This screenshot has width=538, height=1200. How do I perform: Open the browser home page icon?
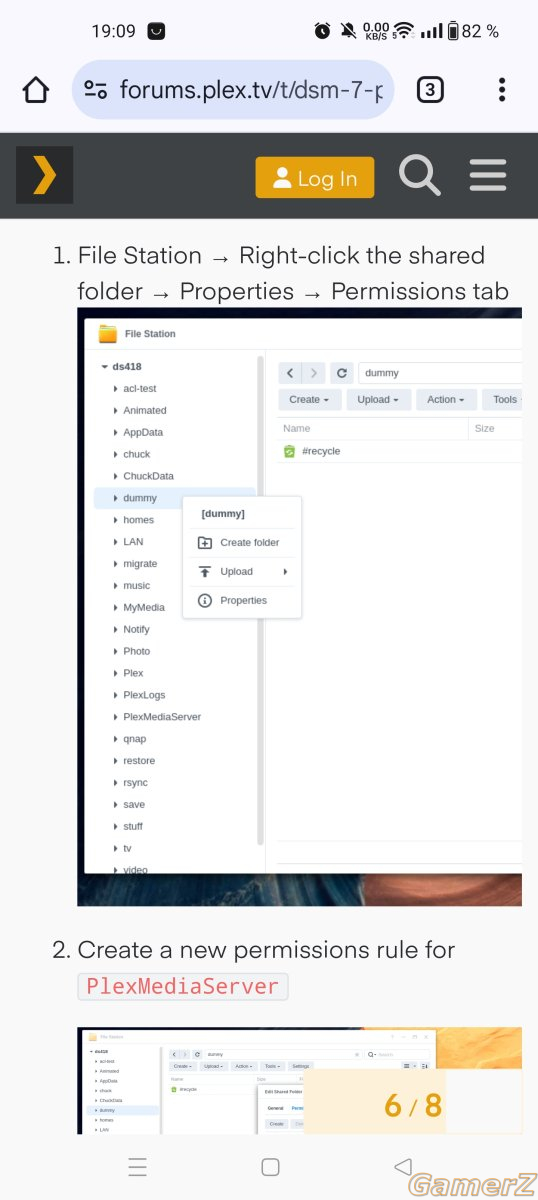[x=36, y=90]
